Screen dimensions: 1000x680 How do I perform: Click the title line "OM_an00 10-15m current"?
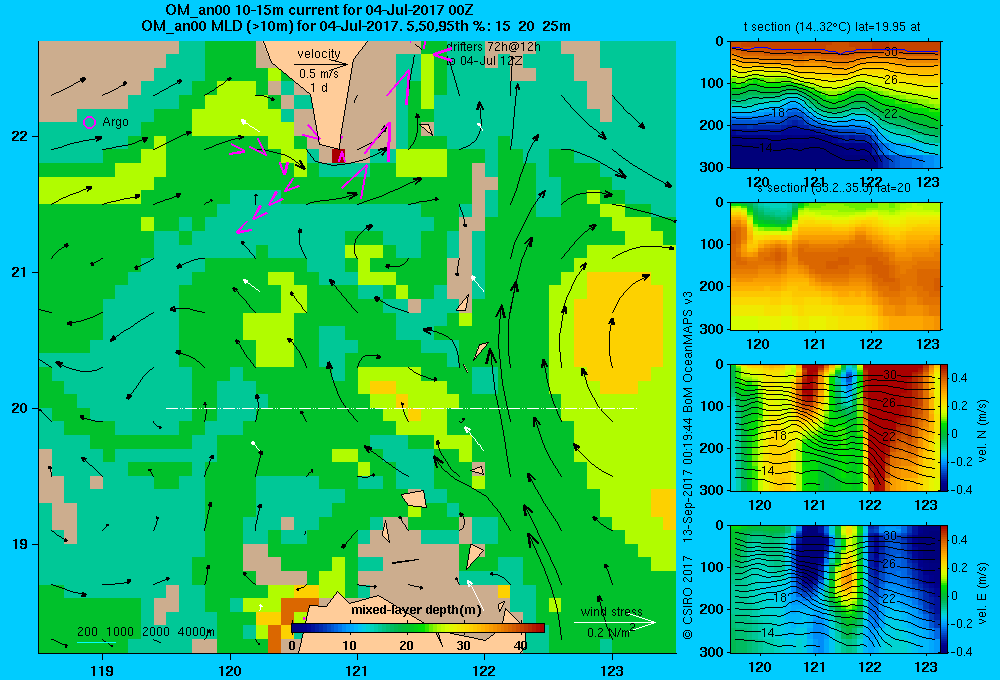[319, 10]
